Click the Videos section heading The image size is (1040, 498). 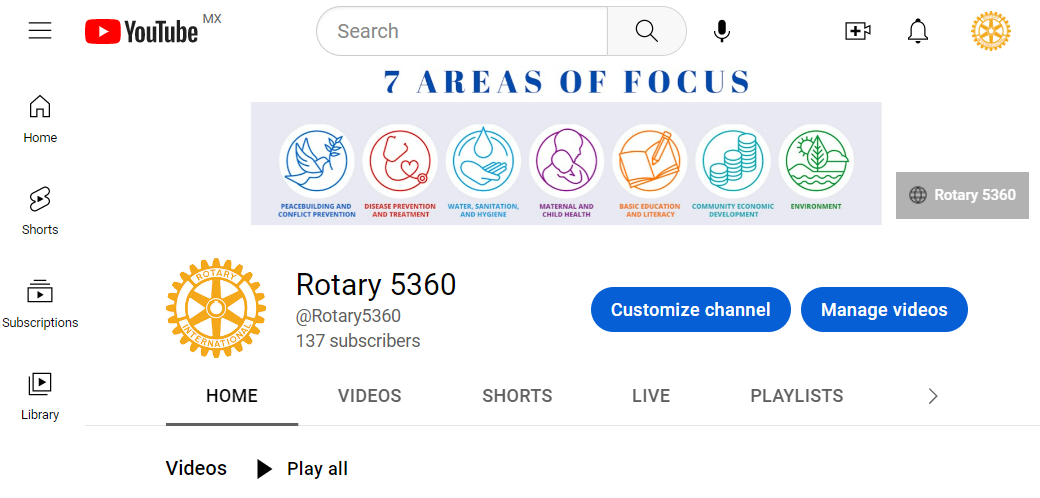[196, 469]
